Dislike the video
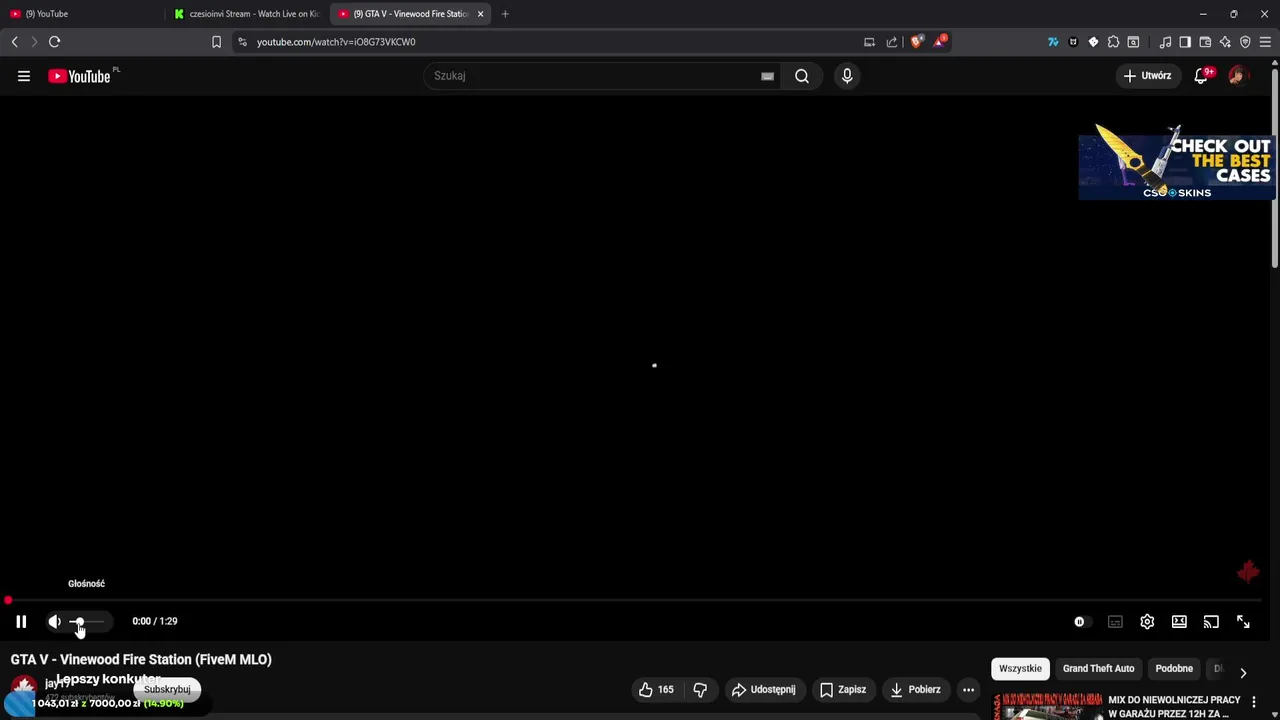Viewport: 1280px width, 720px height. 700,689
